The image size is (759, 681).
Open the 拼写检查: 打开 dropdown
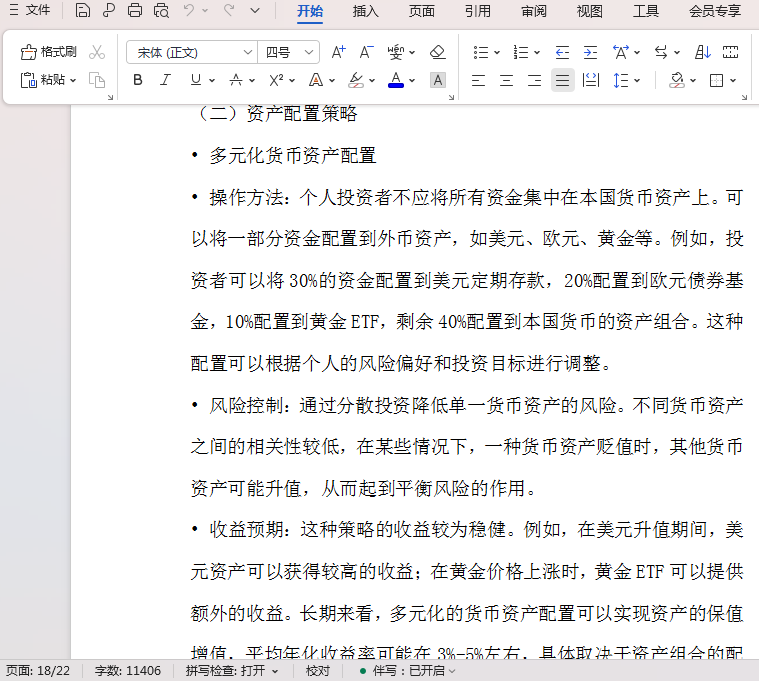click(x=232, y=671)
